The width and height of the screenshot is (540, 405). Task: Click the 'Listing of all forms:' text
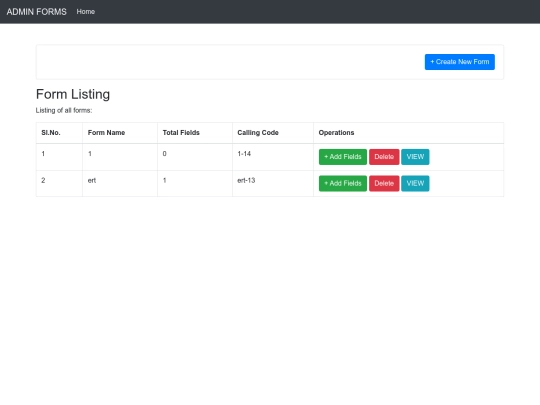64,111
